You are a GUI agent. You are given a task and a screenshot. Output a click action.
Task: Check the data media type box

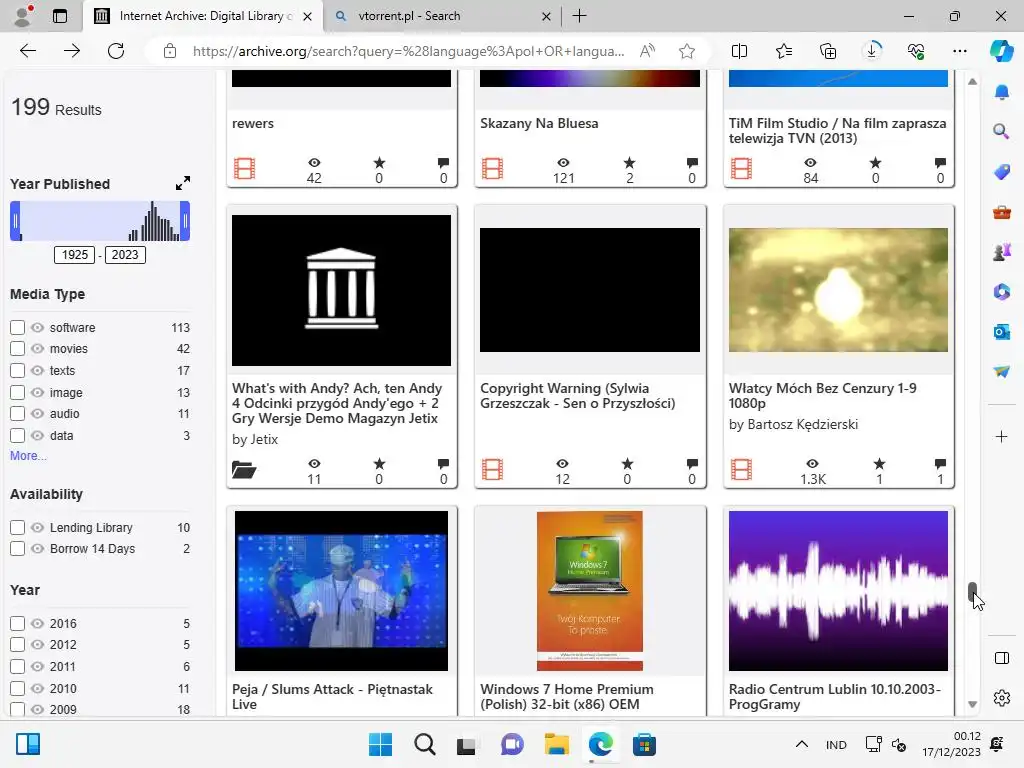(18, 436)
